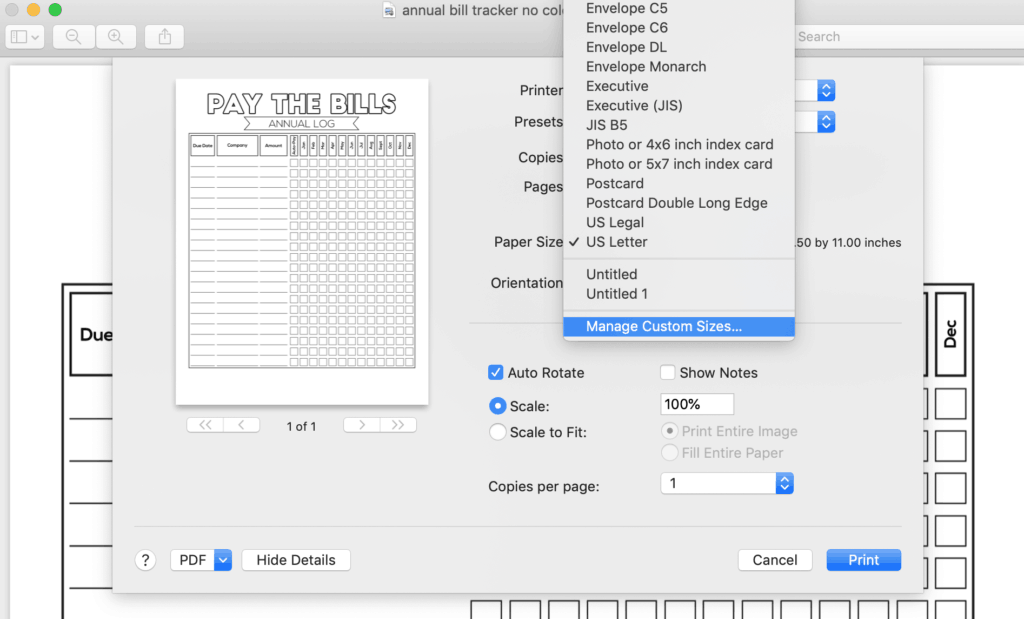Image resolution: width=1024 pixels, height=619 pixels.
Task: Click the window title 'annual bill tracker'
Action: click(x=483, y=10)
